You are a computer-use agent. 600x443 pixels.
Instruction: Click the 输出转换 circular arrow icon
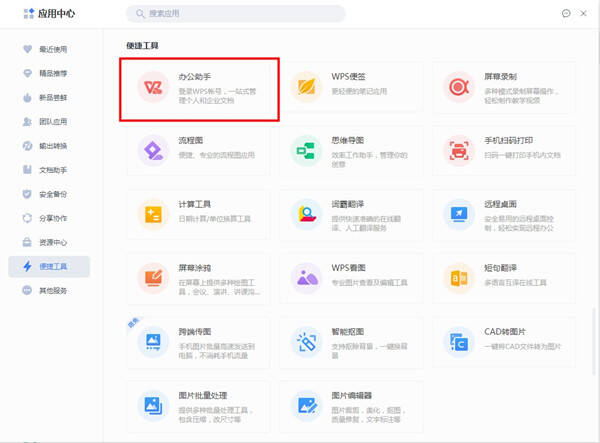(27, 146)
